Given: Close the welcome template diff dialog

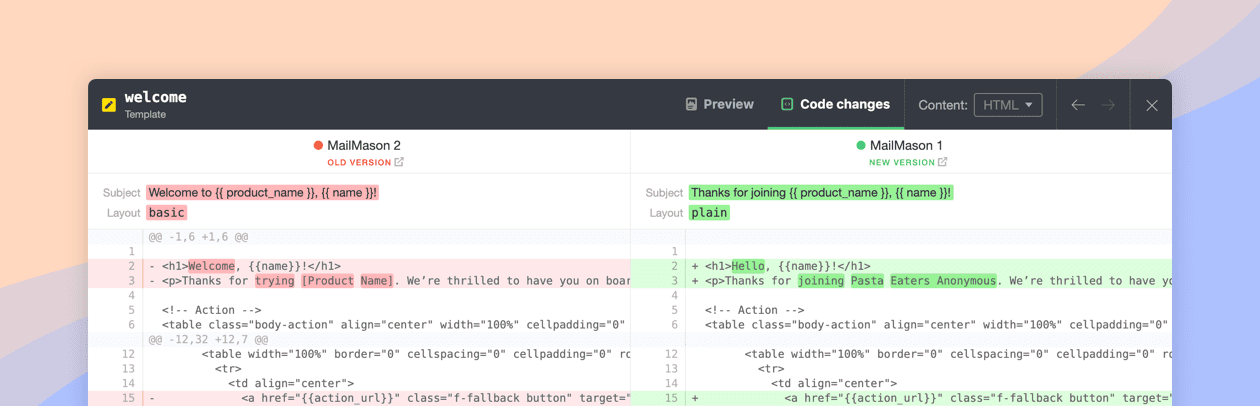Looking at the screenshot, I should pyautogui.click(x=1152, y=105).
